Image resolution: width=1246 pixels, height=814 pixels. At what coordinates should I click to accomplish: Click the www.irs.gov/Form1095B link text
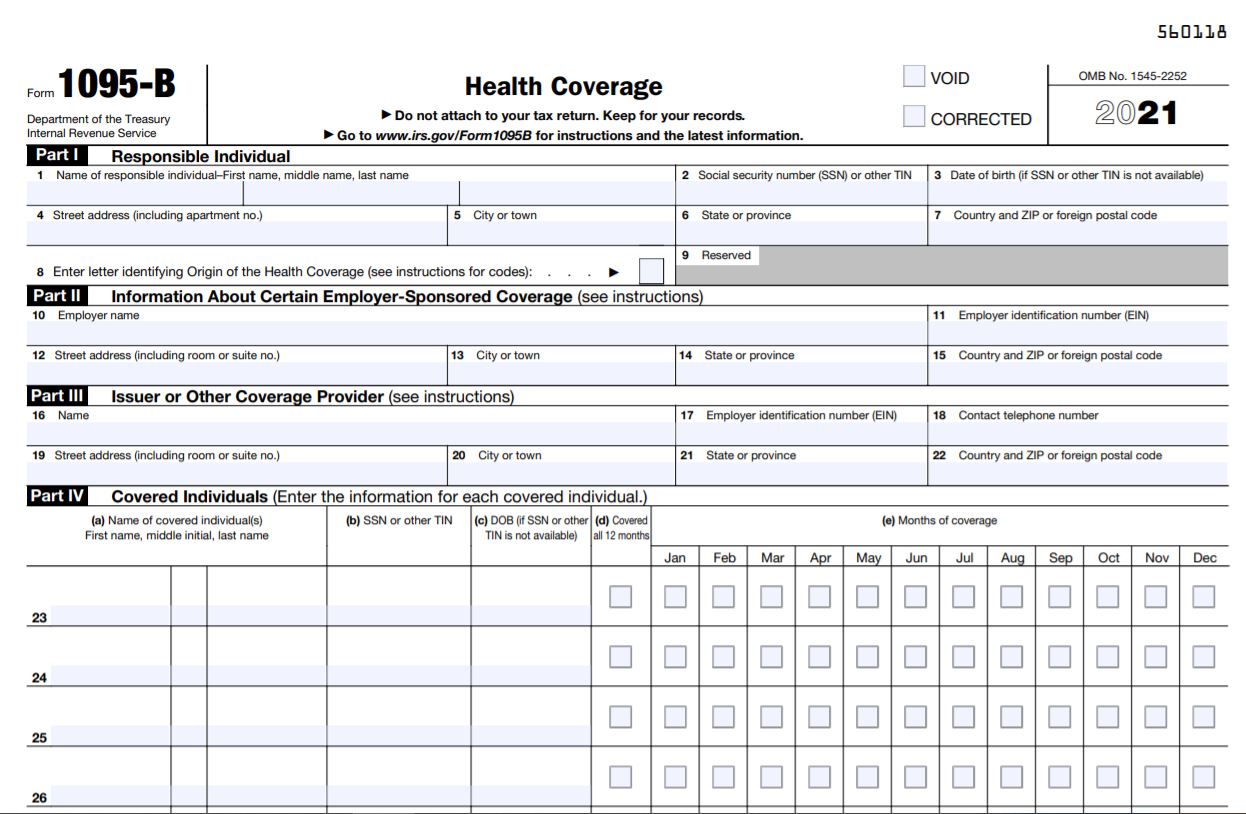point(453,135)
